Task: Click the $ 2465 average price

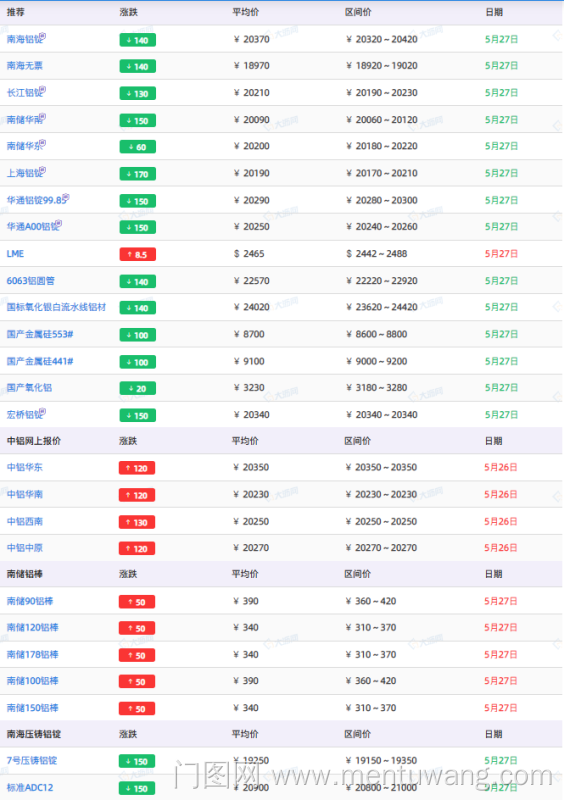Action: point(249,254)
